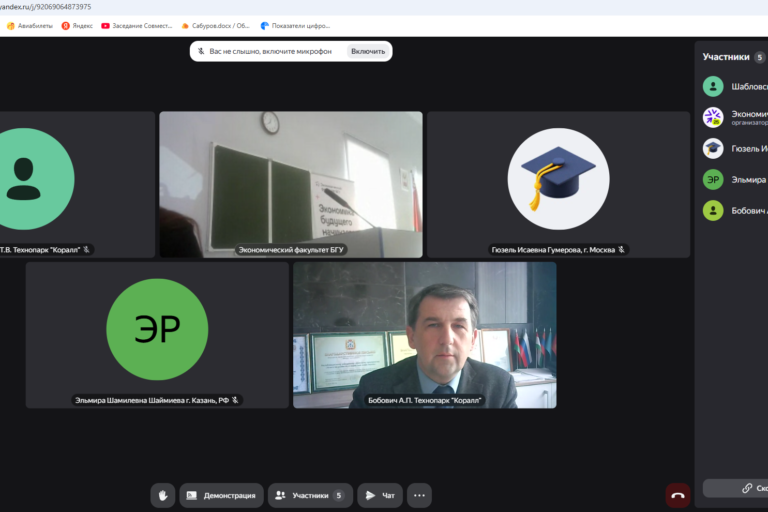The image size is (768, 512).
Task: Open the Яндекс bookmark
Action: pyautogui.click(x=78, y=25)
